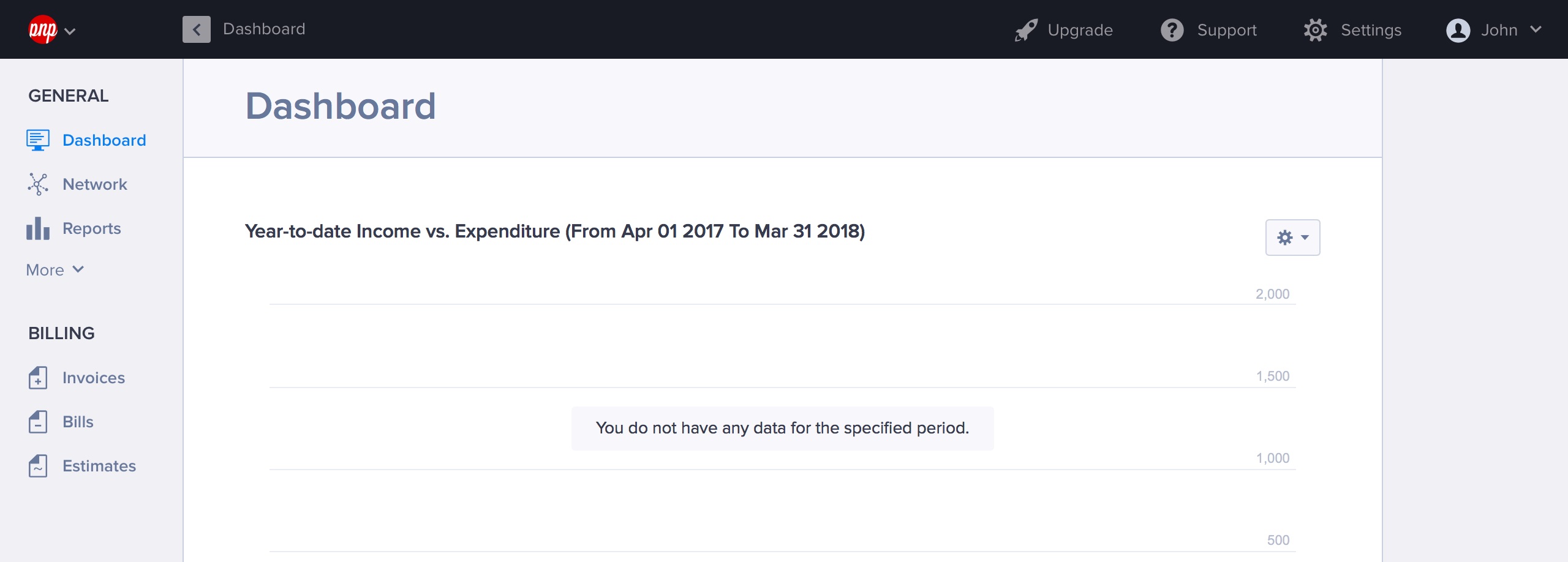This screenshot has width=1568, height=562.
Task: Open the dropdown chevron beside the logo
Action: 70,31
